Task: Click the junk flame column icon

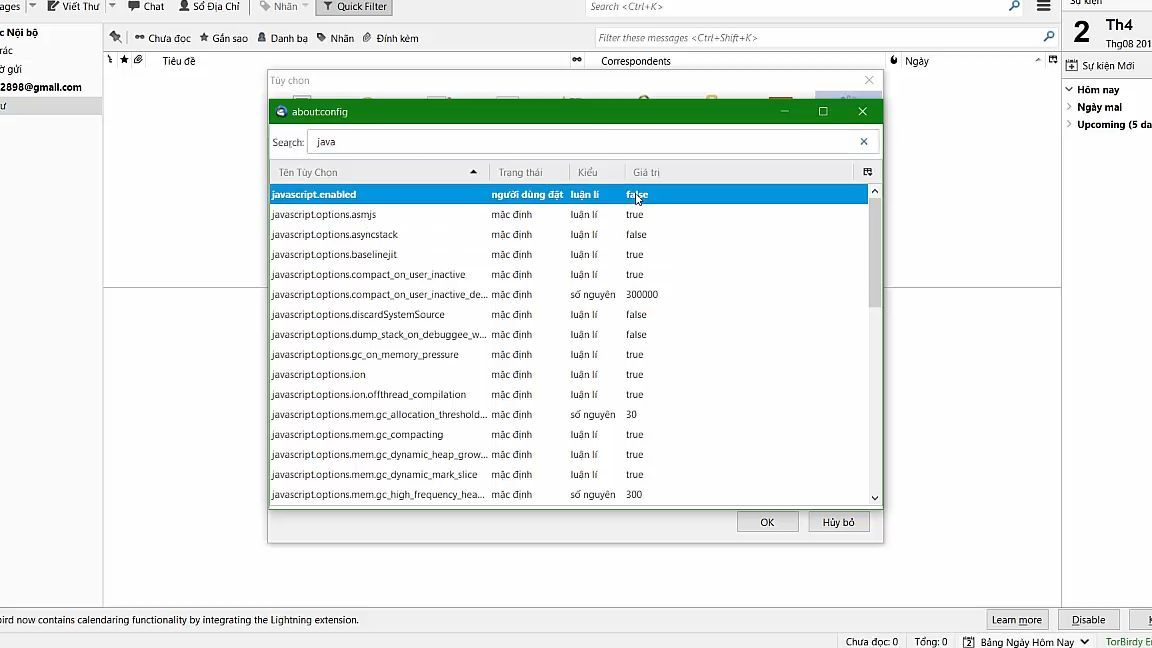Action: [893, 60]
